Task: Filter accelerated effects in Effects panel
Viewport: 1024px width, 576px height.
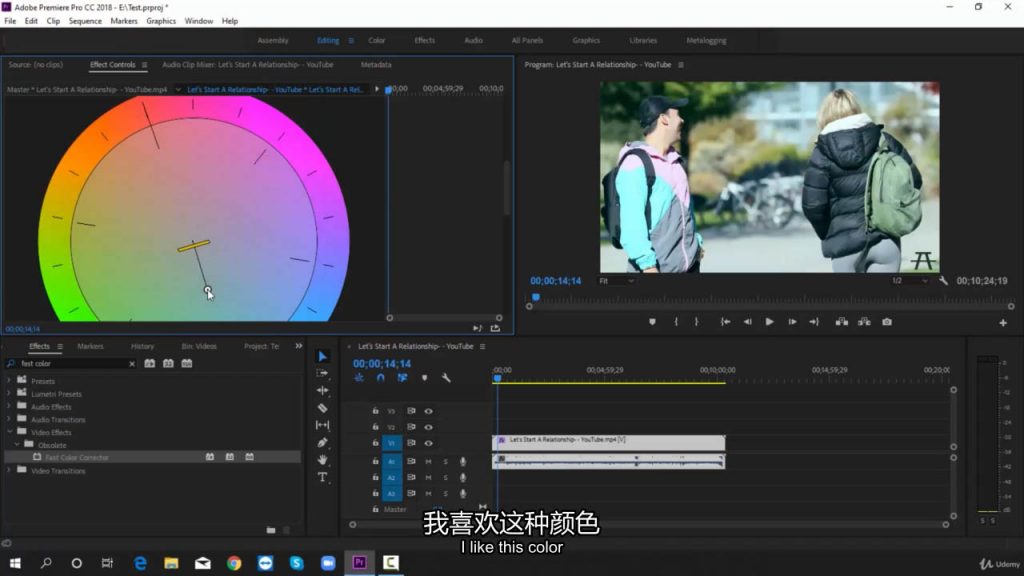Action: 150,364
